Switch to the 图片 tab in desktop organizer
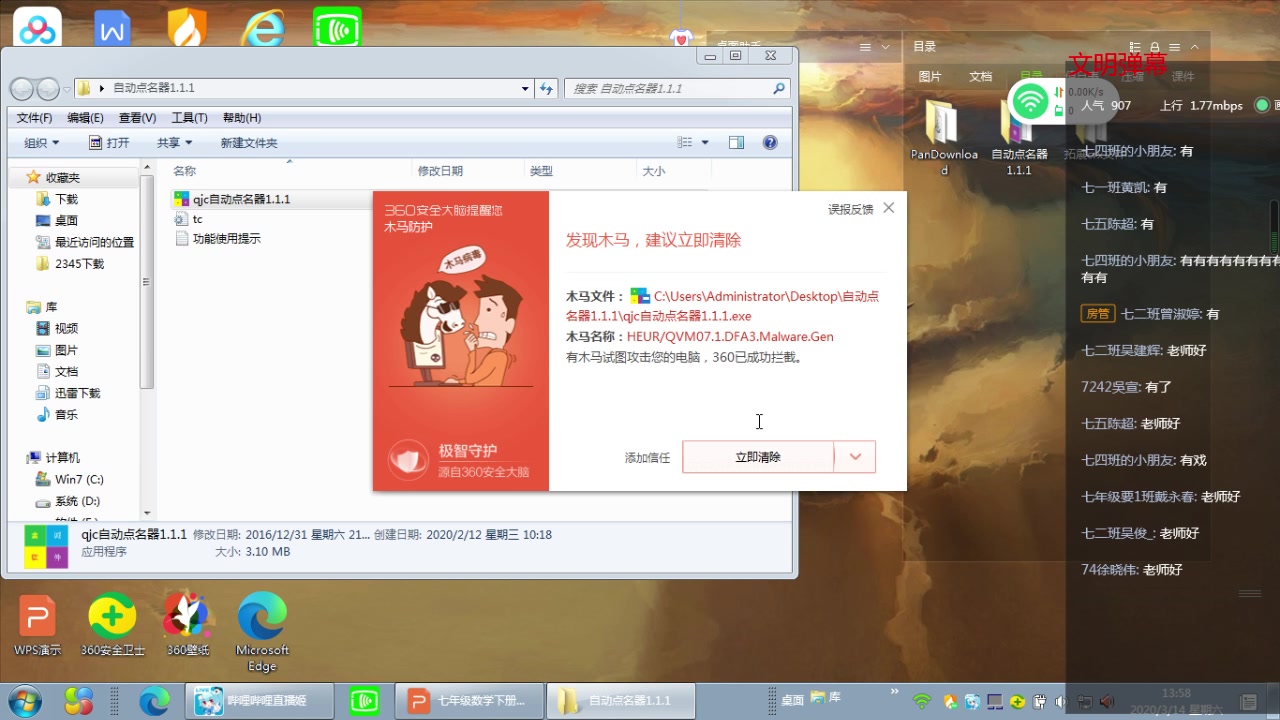This screenshot has height=720, width=1280. pyautogui.click(x=930, y=76)
